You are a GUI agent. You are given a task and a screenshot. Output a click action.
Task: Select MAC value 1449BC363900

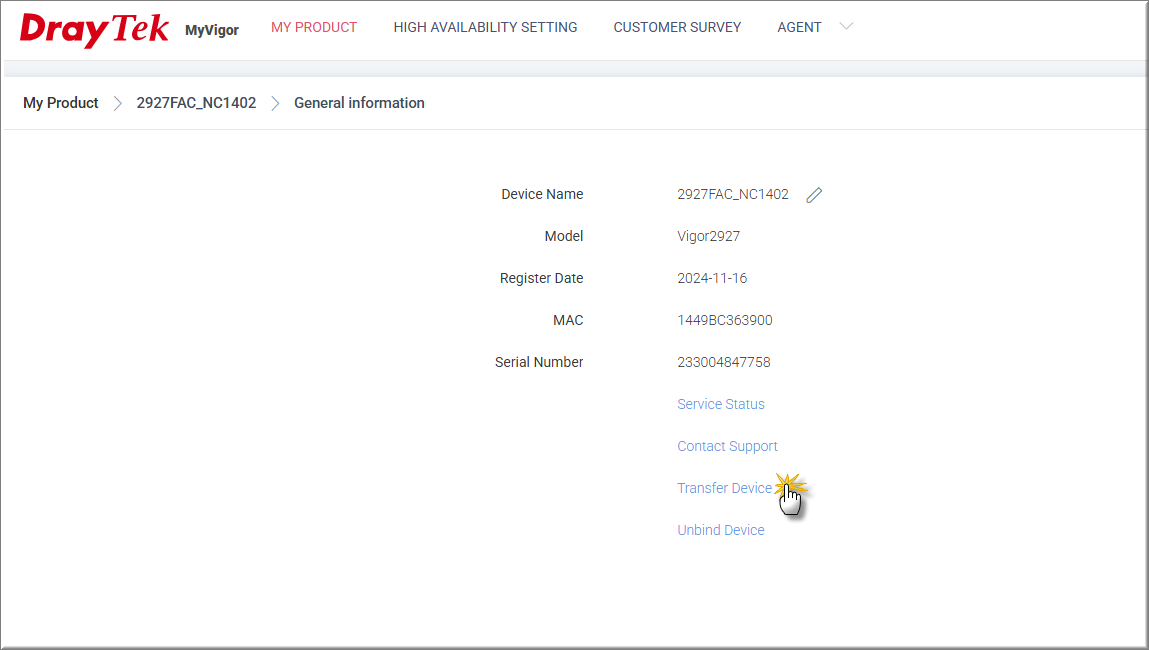coord(725,320)
